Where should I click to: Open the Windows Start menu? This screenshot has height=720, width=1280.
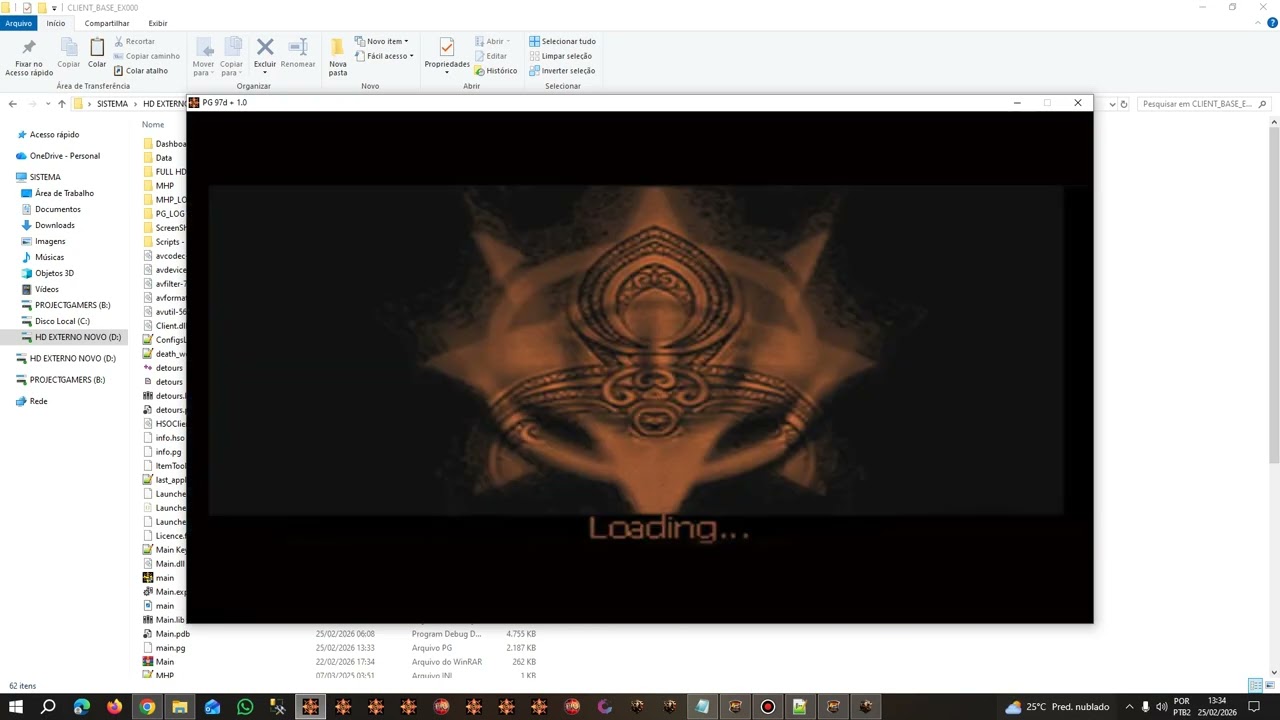16,707
